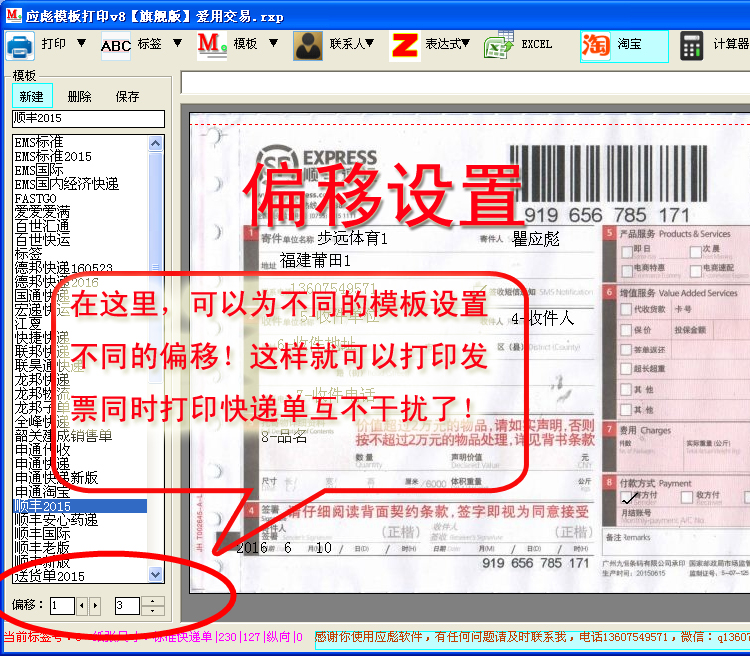The height and width of the screenshot is (656, 750).
Task: Click the 标签 toolbar label
Action: coord(150,44)
